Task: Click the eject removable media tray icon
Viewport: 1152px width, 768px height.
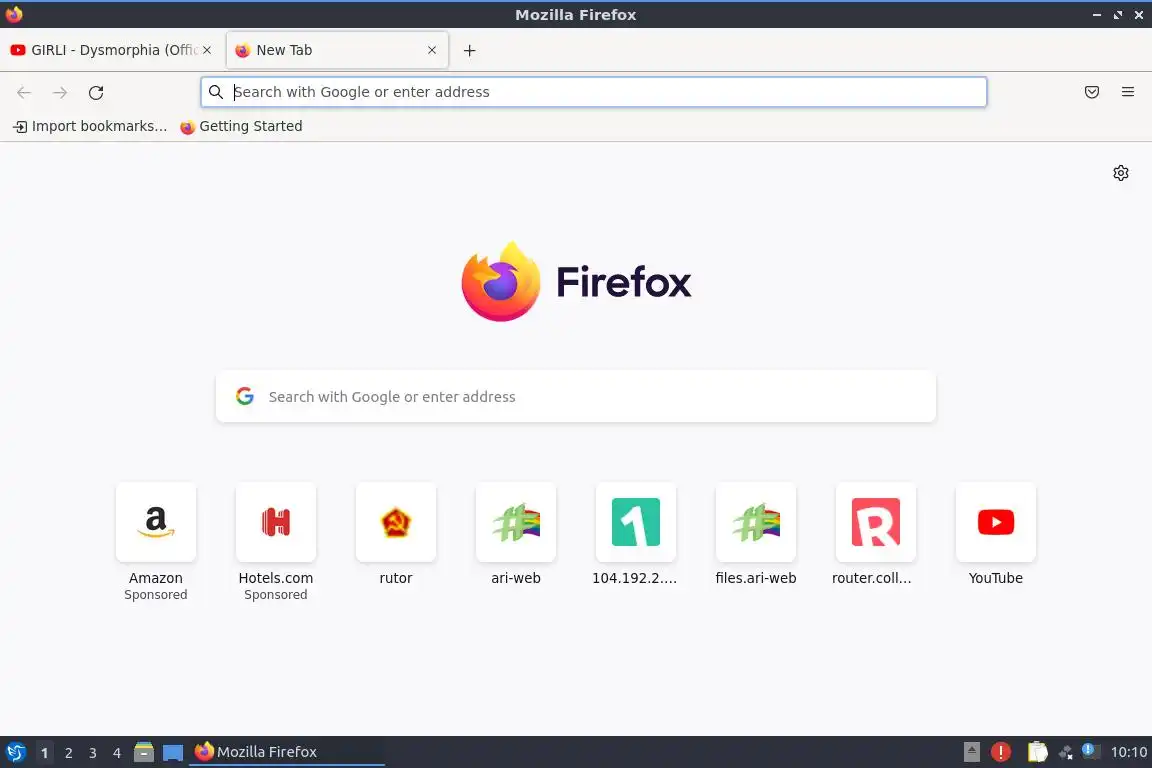Action: pyautogui.click(x=972, y=752)
